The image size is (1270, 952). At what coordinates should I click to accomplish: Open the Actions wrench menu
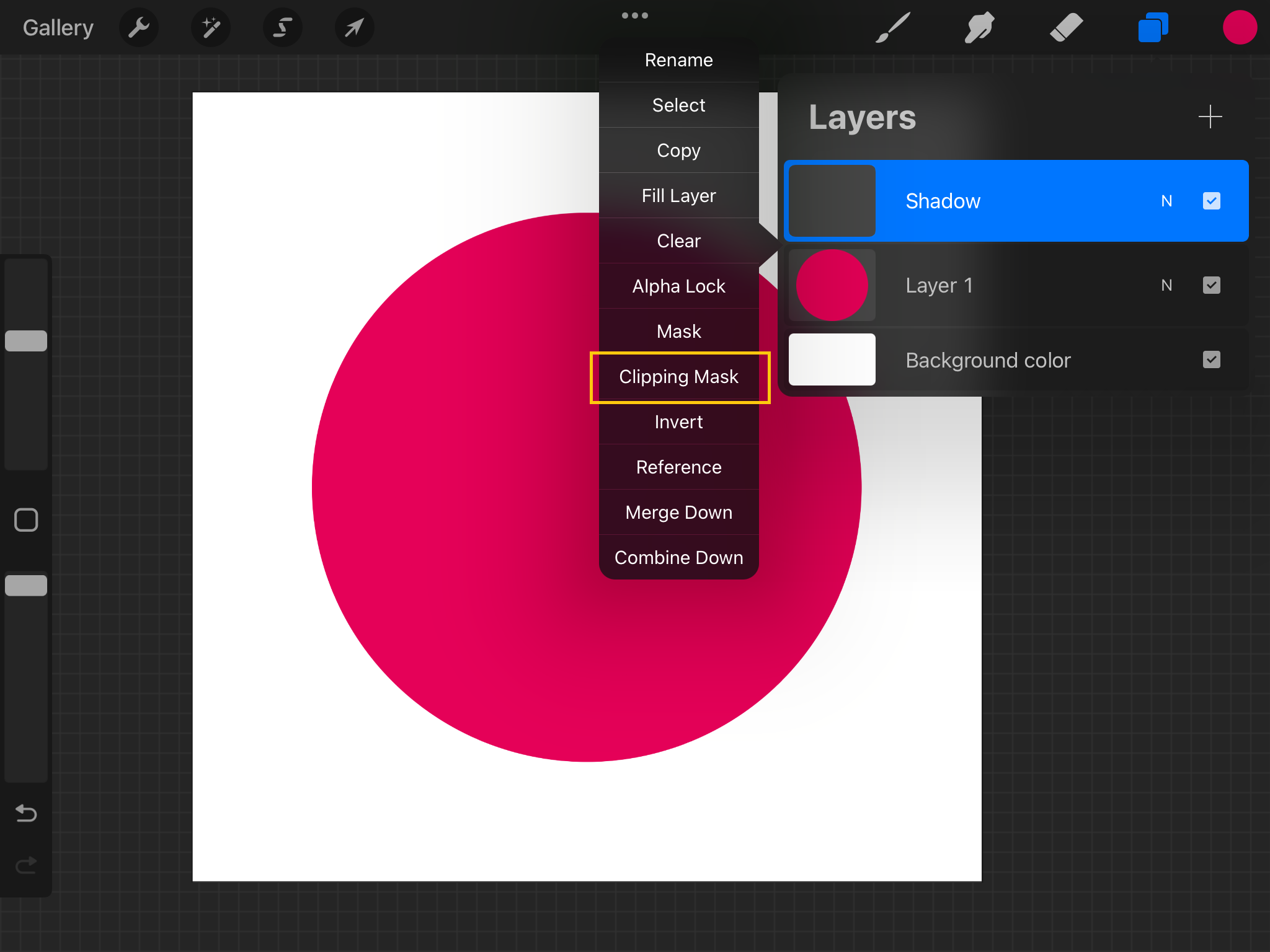[139, 27]
